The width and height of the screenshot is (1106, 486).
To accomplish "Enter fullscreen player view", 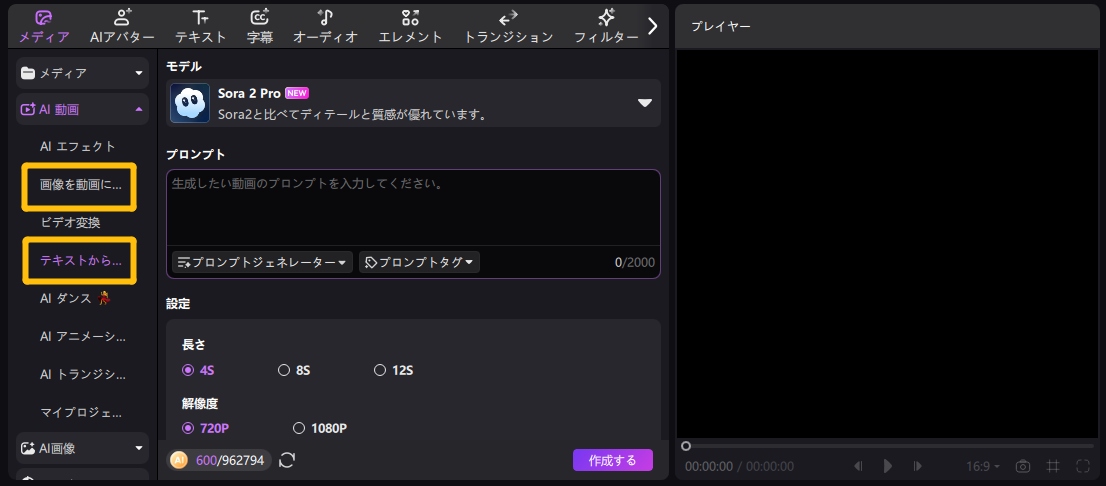I will click(x=1083, y=466).
